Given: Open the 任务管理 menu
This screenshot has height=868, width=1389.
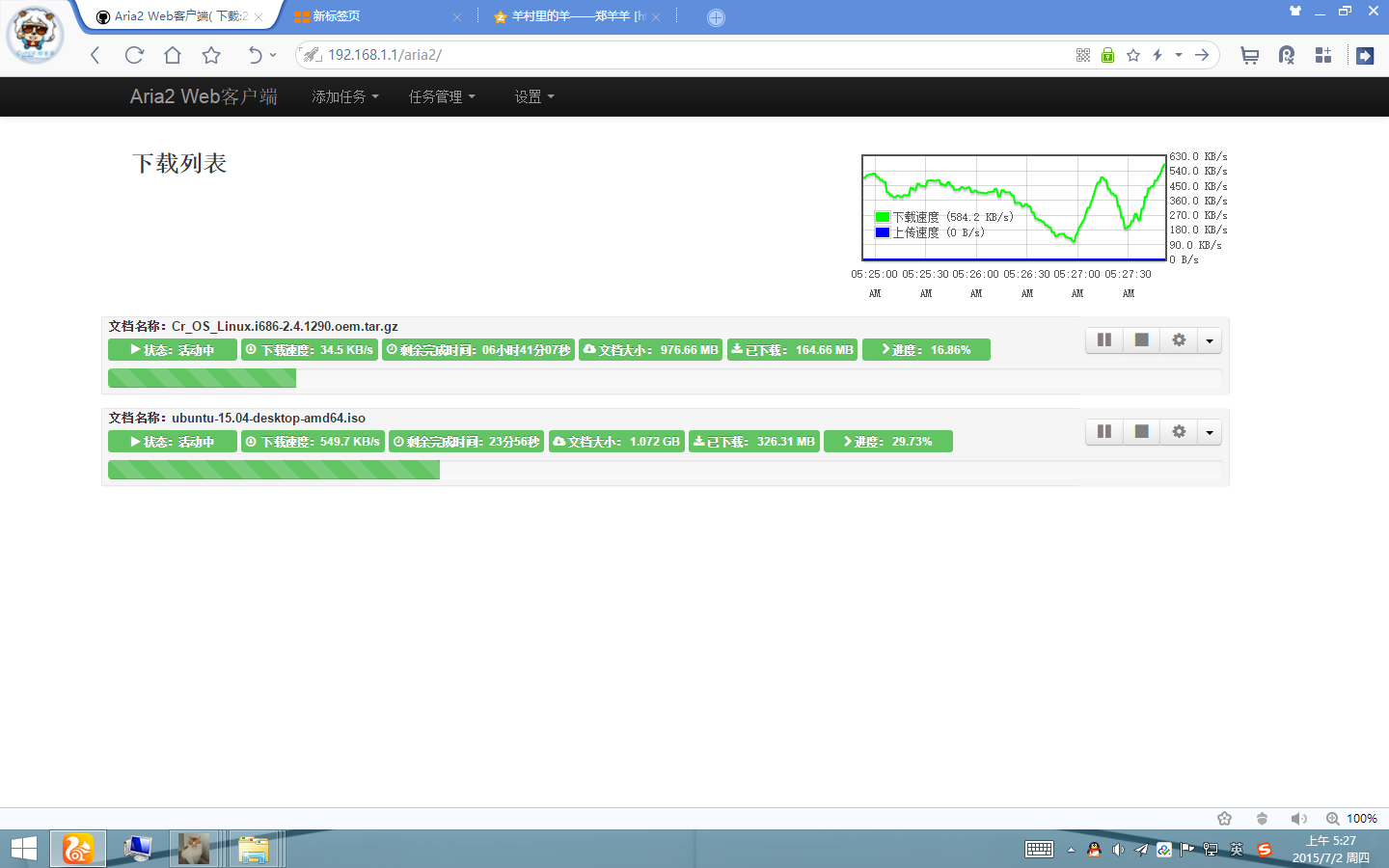Looking at the screenshot, I should pos(442,96).
